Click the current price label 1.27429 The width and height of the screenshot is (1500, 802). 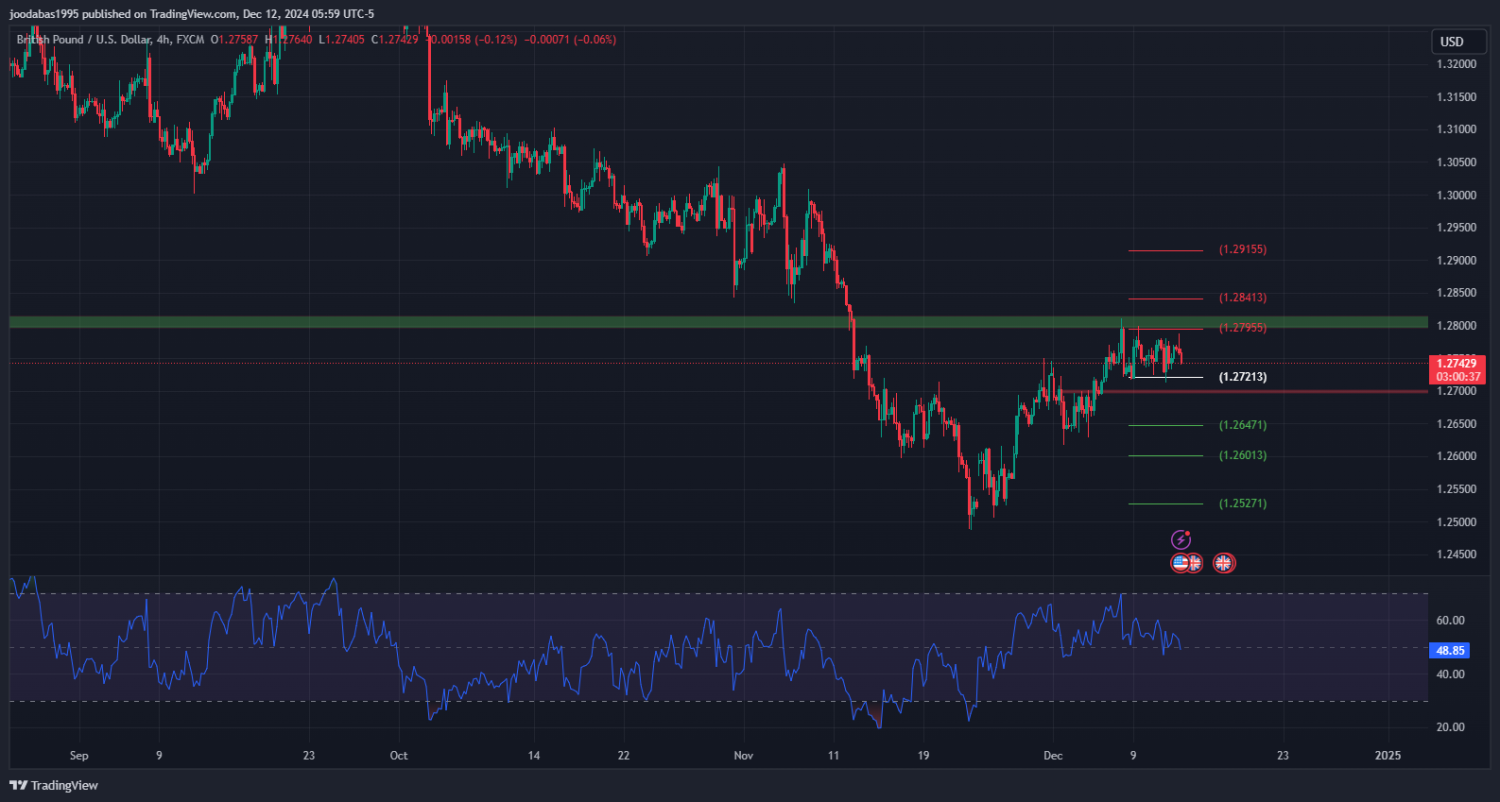coord(1457,363)
